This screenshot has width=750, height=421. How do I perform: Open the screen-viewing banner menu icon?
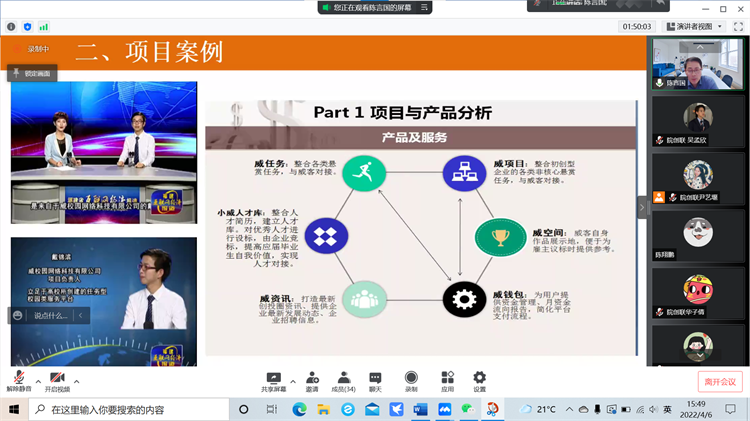click(424, 7)
